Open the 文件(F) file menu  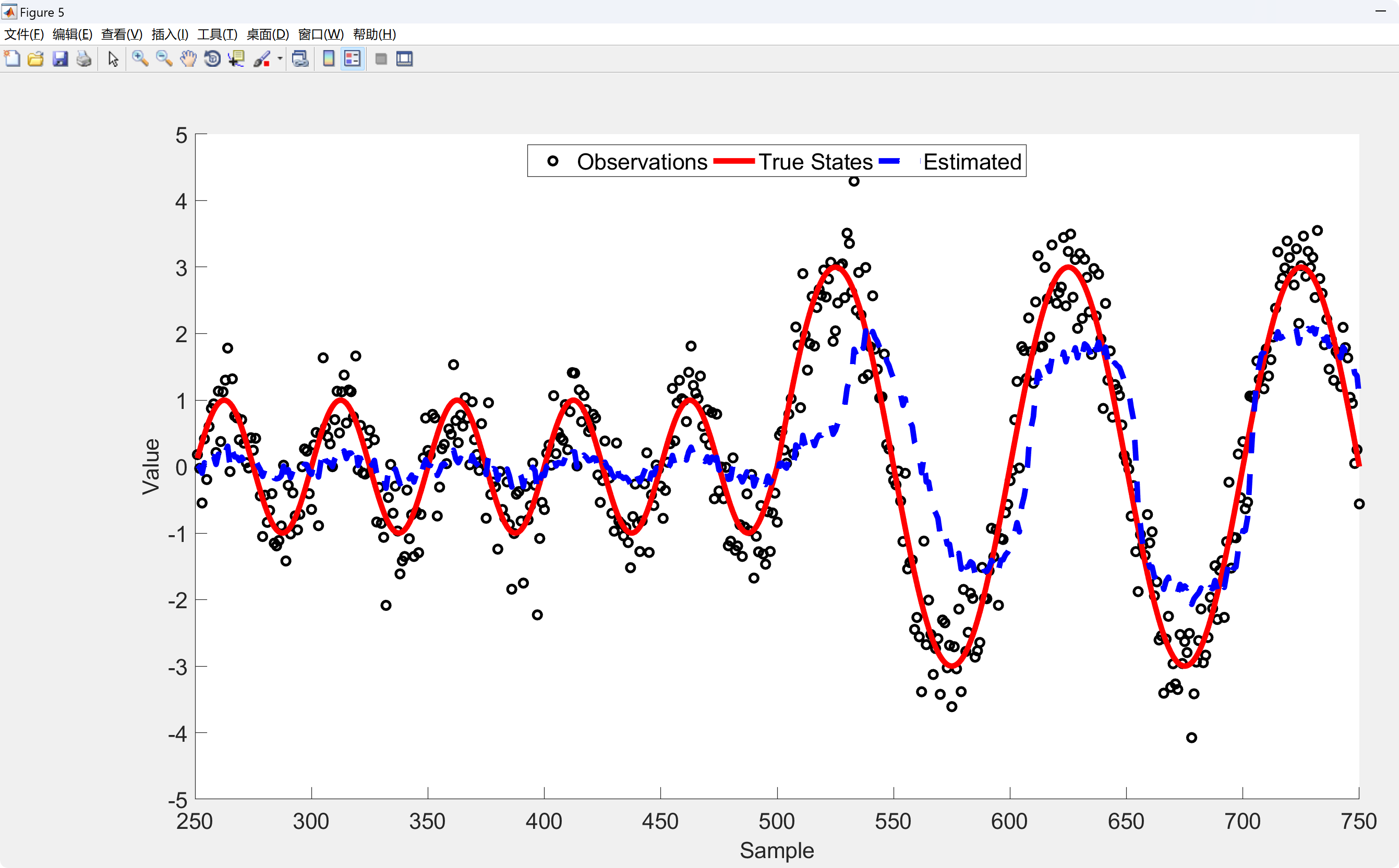click(x=23, y=34)
